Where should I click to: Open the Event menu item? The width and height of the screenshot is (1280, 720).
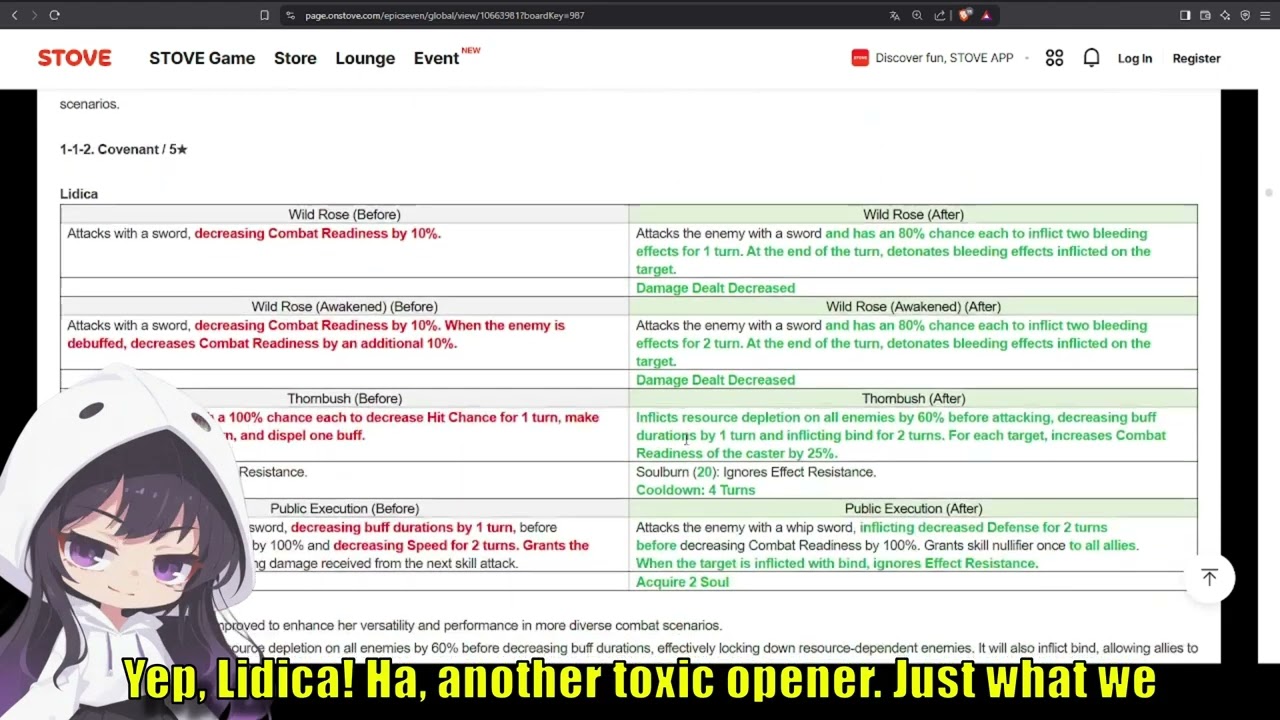(436, 58)
